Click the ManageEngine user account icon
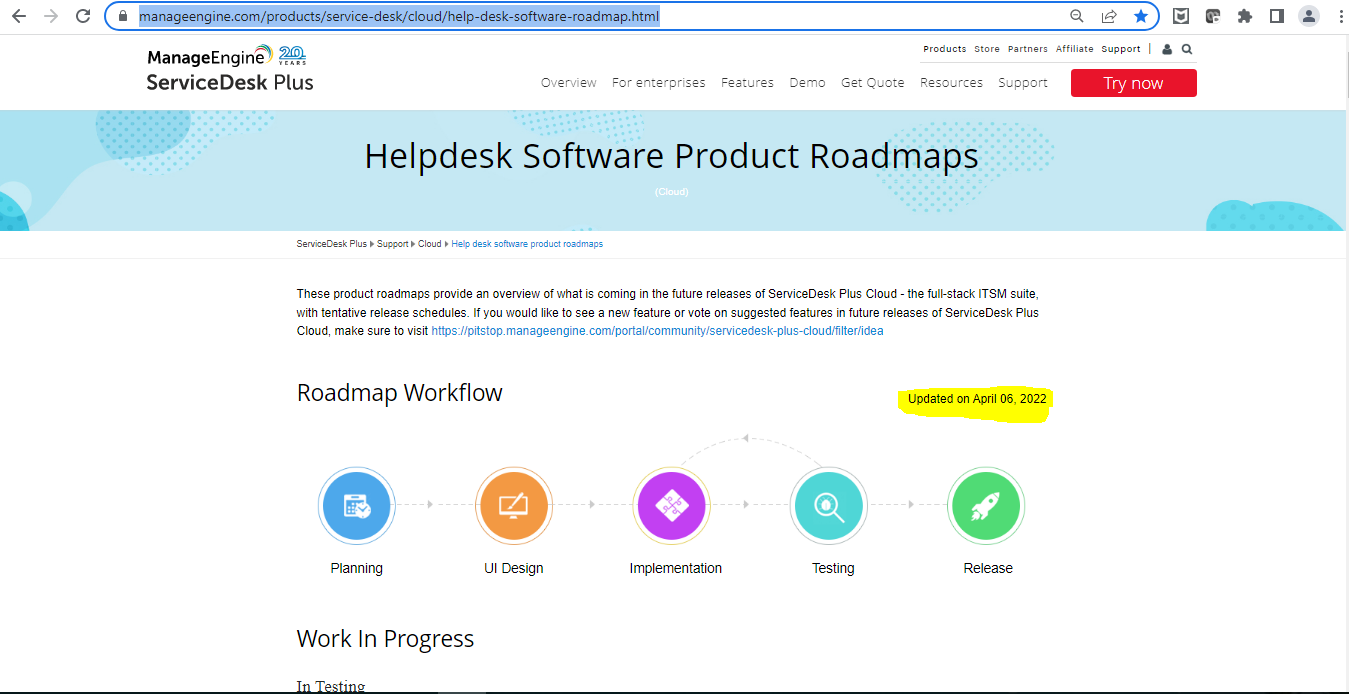1349x694 pixels. pyautogui.click(x=1167, y=49)
